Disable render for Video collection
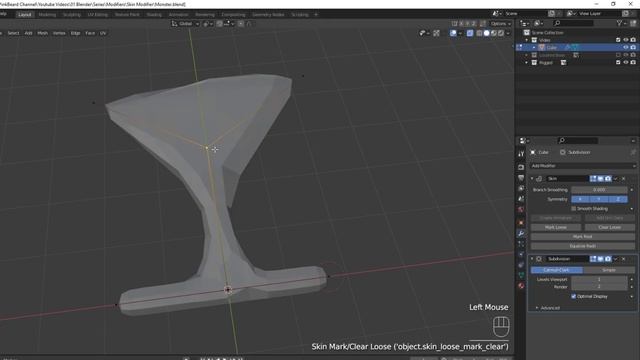This screenshot has width=640, height=360. click(633, 40)
